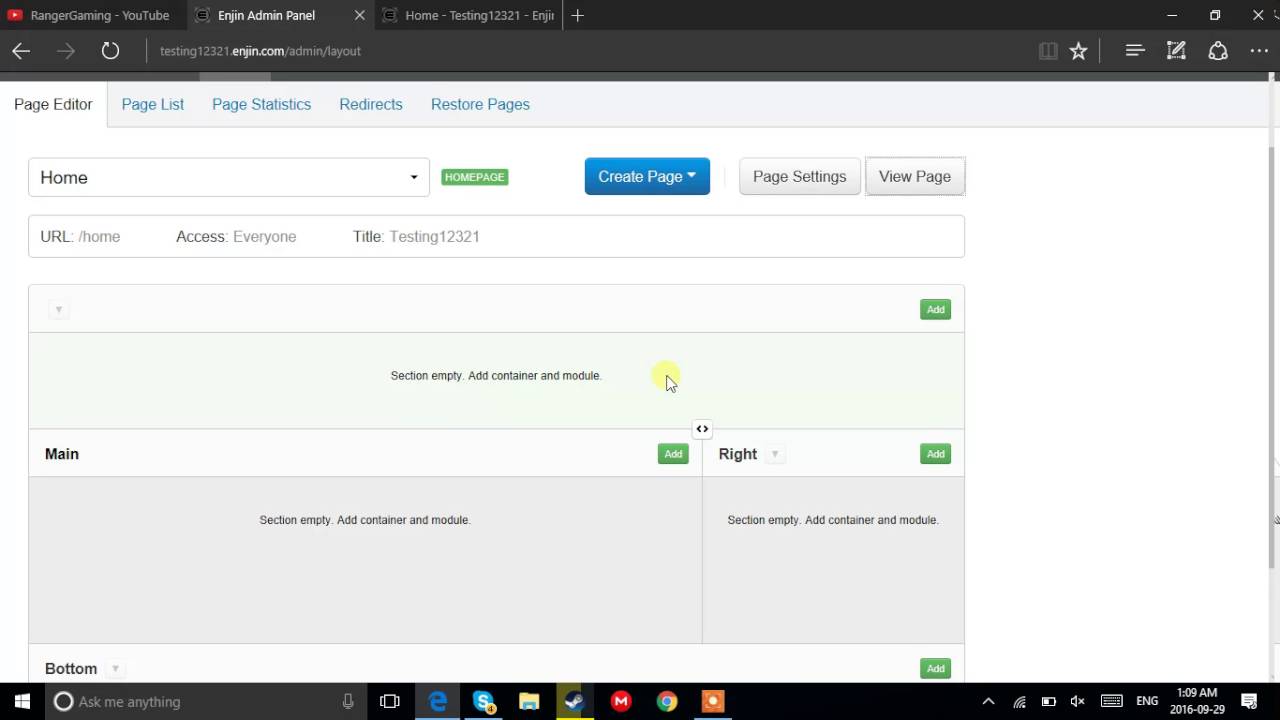Expand the Right section options arrow
1280x720 pixels.
[x=775, y=454]
